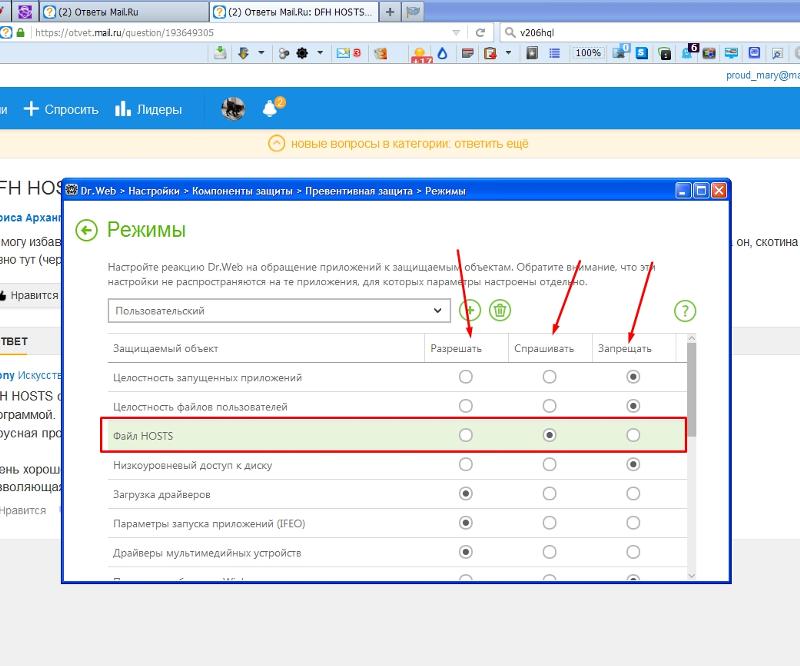Click the Запрещать column header
The image size is (800, 666).
click(x=624, y=349)
